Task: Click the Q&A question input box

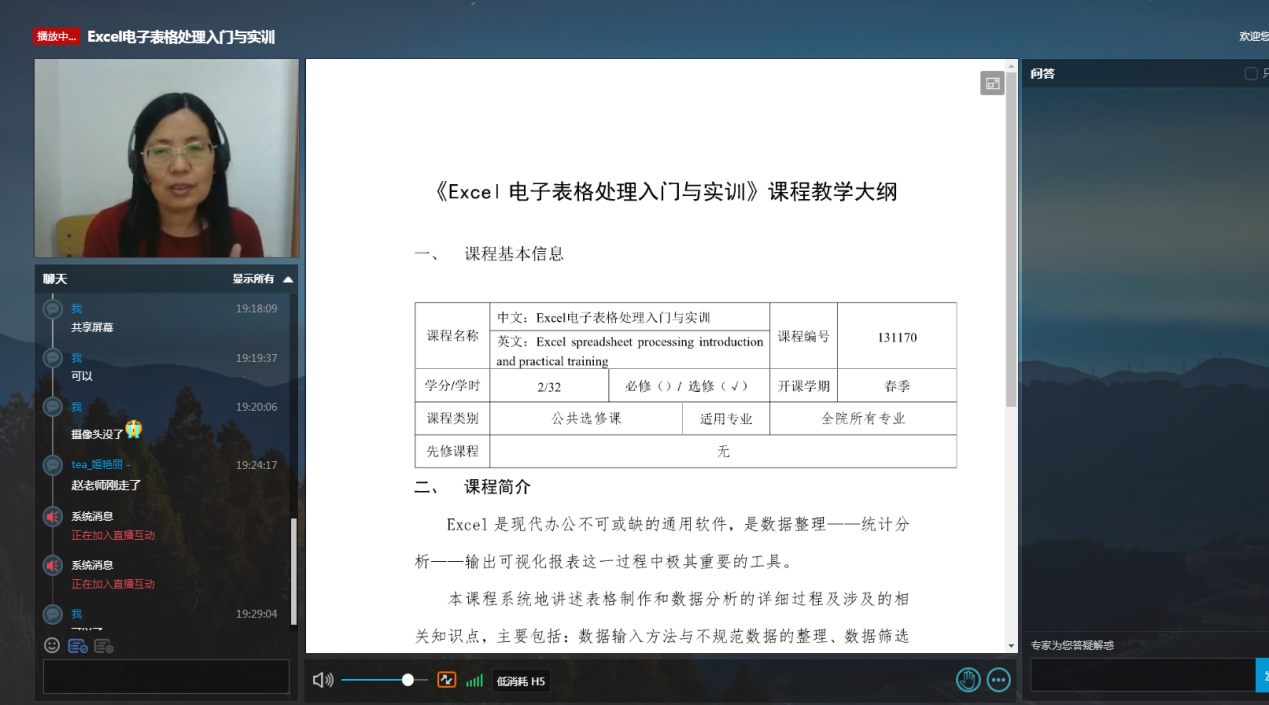Action: click(1143, 675)
